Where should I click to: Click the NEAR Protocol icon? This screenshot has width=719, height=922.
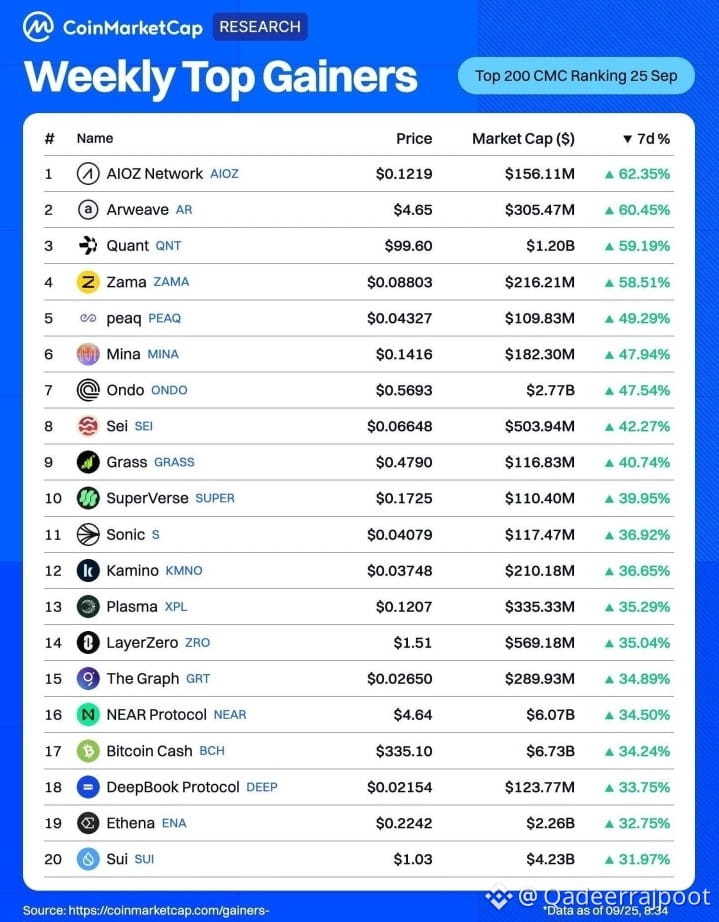[x=88, y=714]
